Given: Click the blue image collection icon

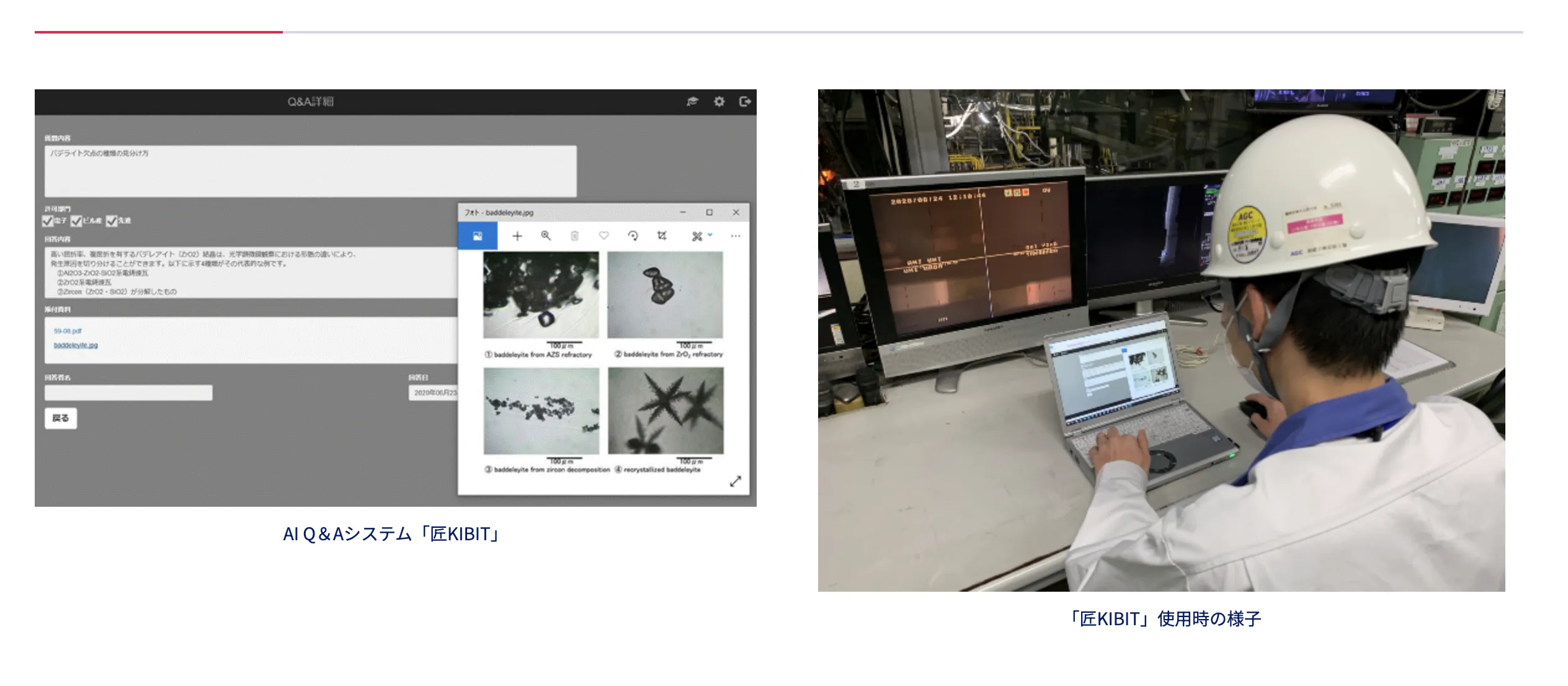Looking at the screenshot, I should tap(478, 236).
